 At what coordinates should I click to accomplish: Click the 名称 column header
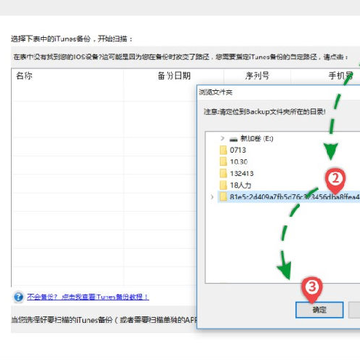[x=24, y=76]
